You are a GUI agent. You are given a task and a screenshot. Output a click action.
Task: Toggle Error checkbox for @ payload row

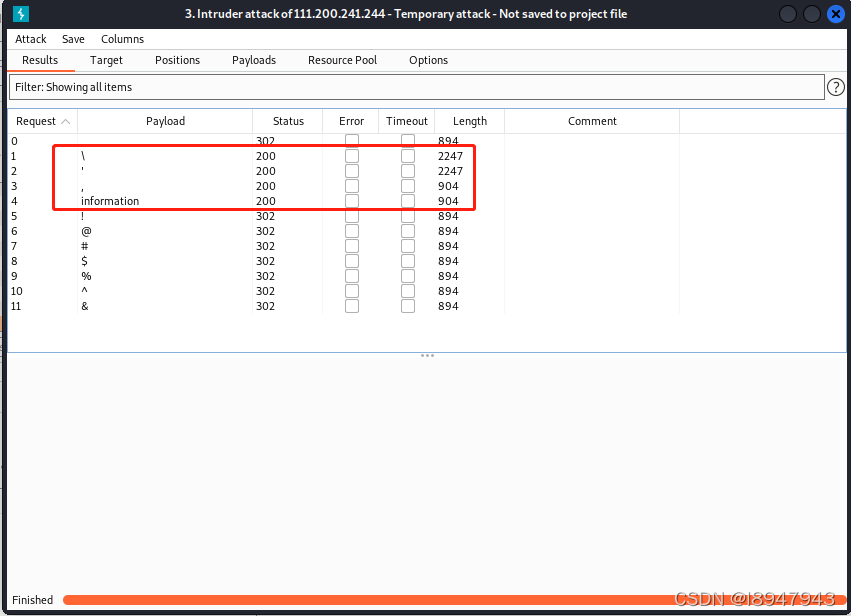point(352,231)
